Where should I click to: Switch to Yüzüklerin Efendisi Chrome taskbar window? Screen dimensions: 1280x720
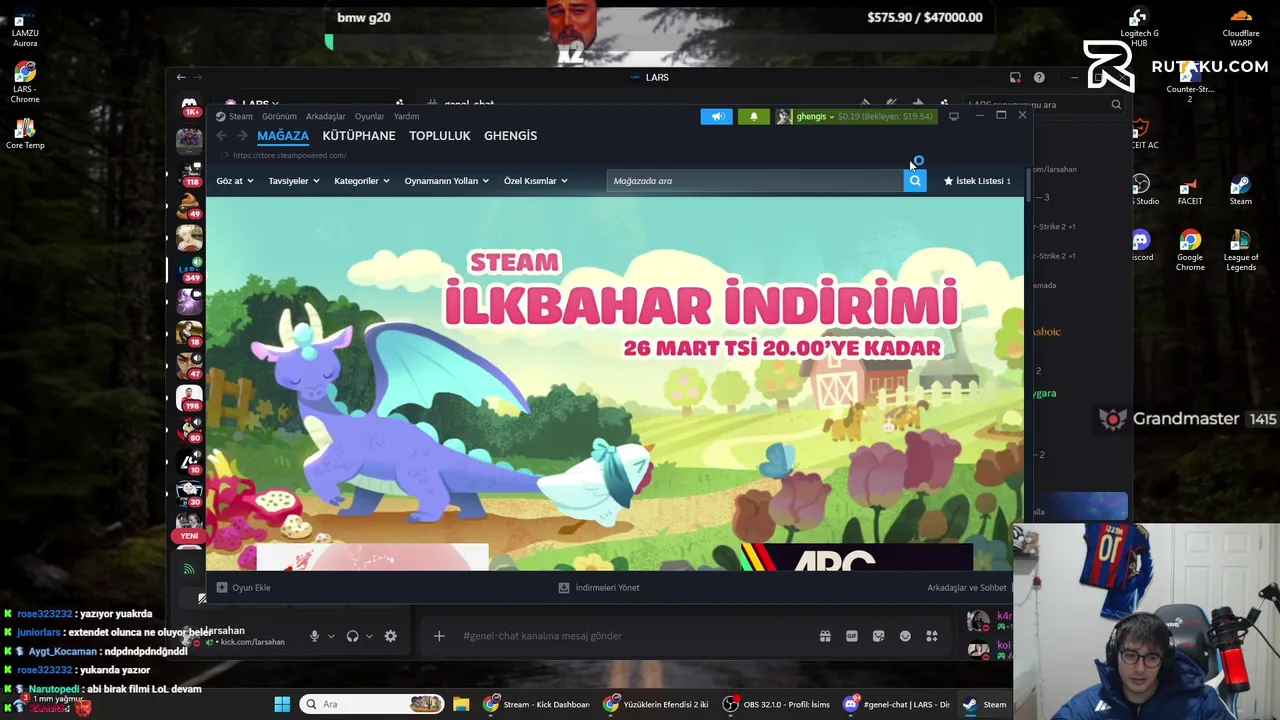656,704
